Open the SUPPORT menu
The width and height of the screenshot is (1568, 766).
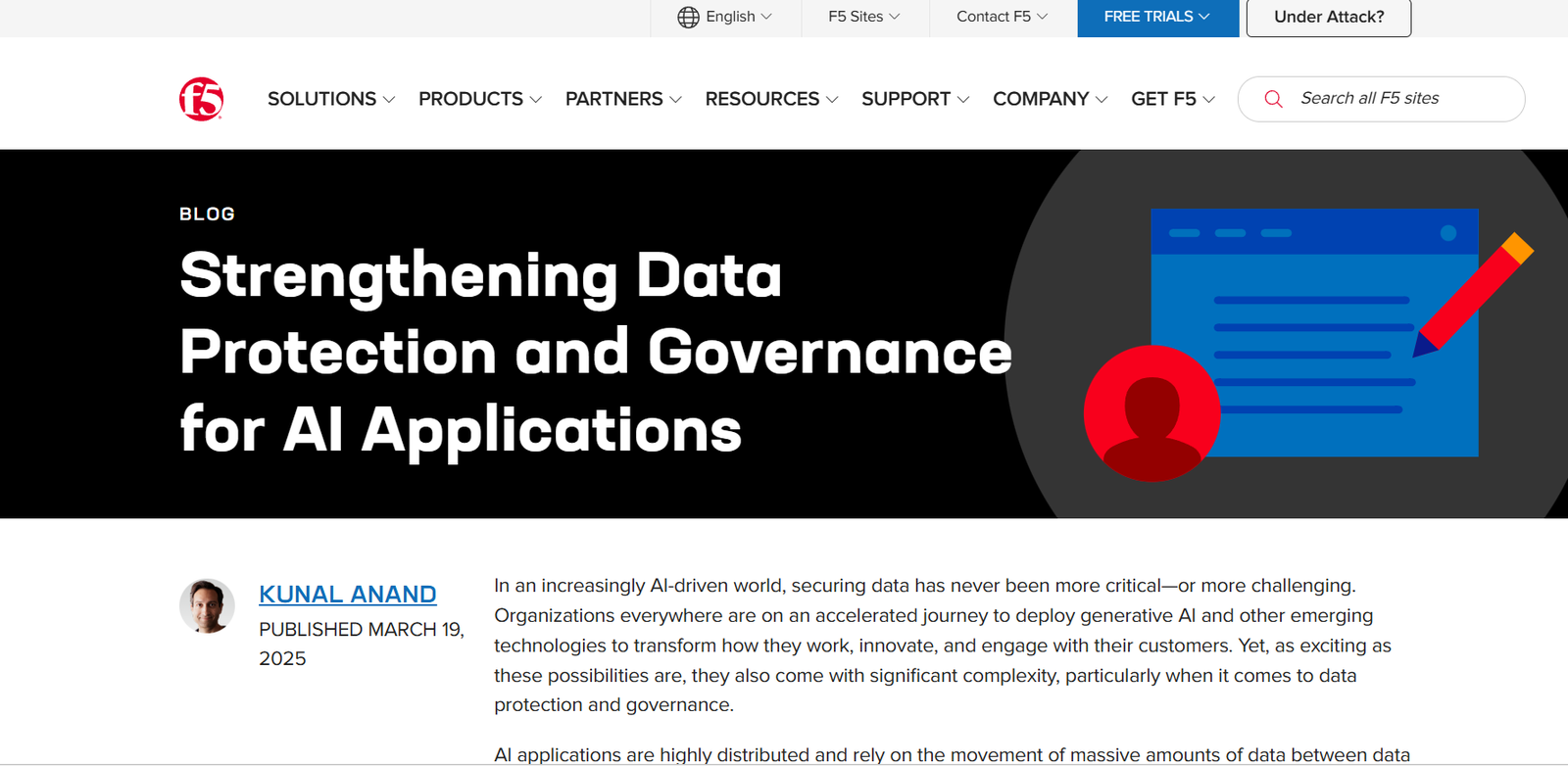pos(914,99)
